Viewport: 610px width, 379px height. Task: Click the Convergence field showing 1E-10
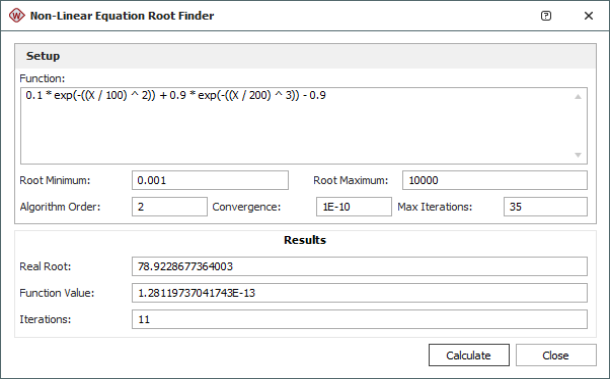pyautogui.click(x=354, y=207)
